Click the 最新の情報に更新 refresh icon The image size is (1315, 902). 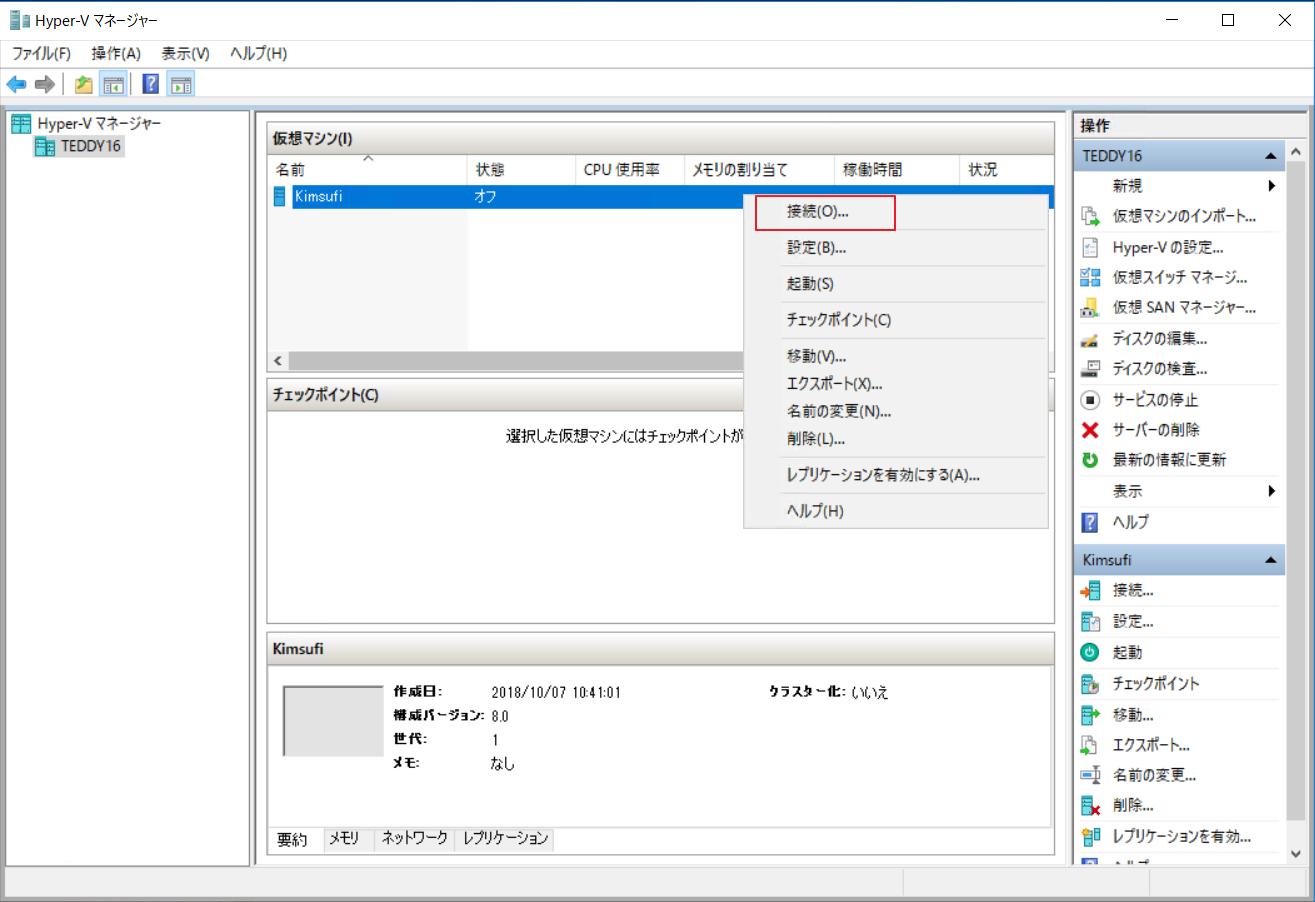coord(1090,459)
